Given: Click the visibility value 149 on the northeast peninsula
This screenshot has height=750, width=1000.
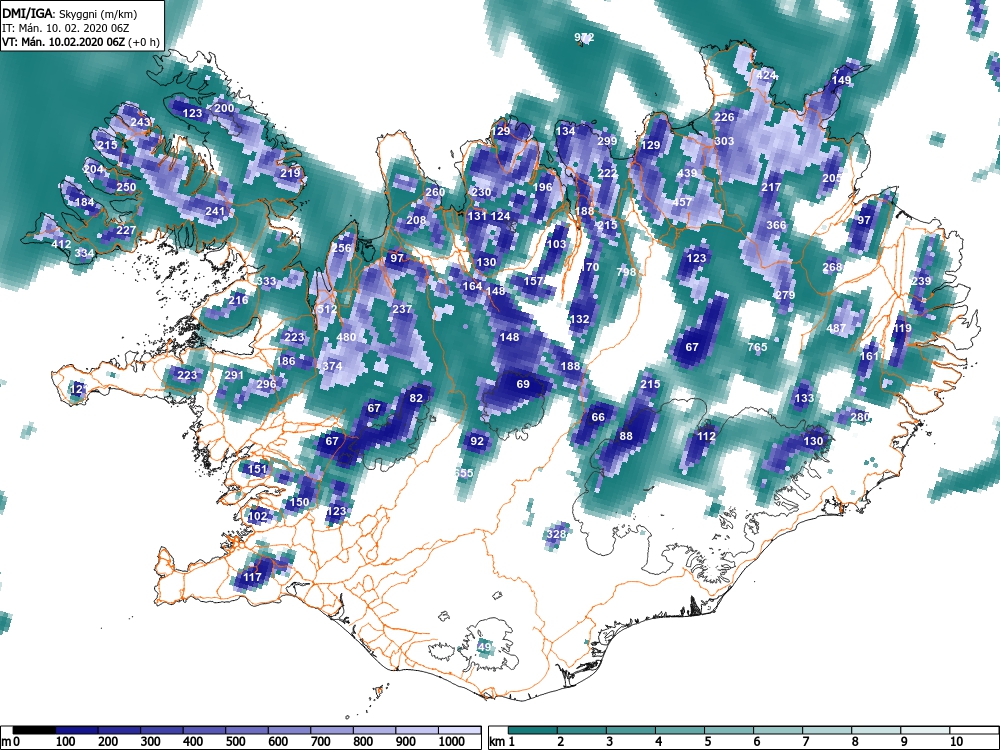Looking at the screenshot, I should (841, 80).
